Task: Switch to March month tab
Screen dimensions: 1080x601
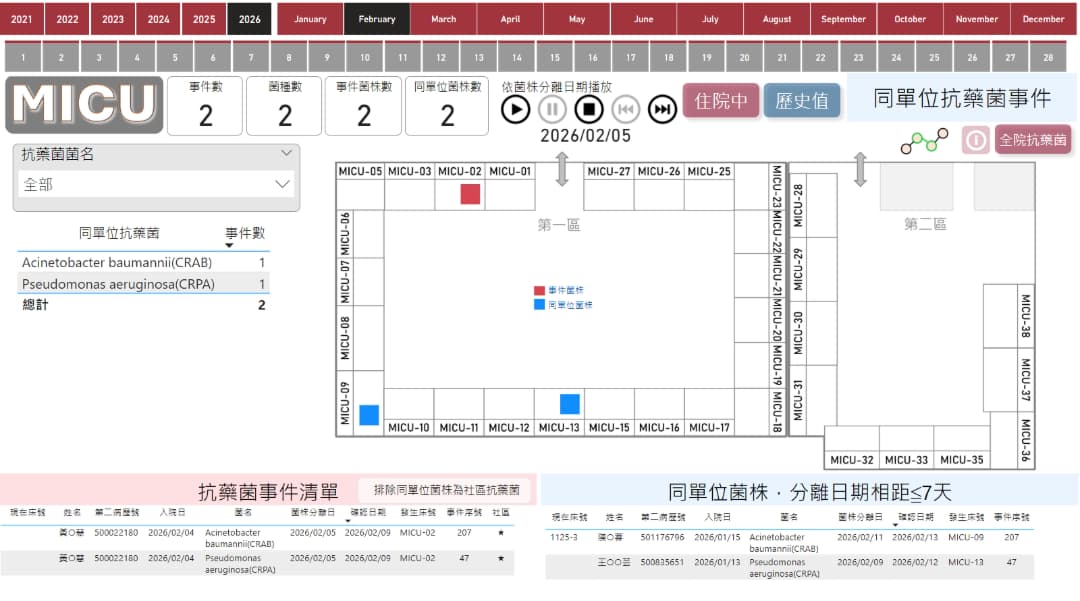Action: click(444, 19)
